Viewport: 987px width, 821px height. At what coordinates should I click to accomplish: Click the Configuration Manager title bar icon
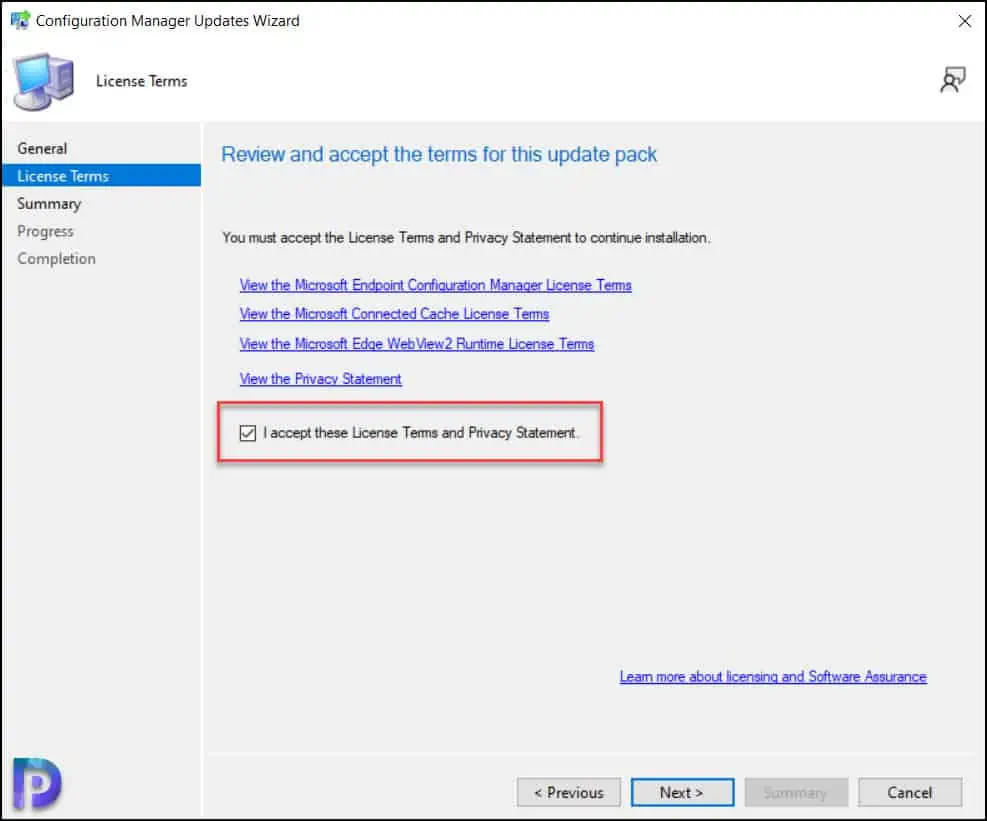tap(20, 20)
